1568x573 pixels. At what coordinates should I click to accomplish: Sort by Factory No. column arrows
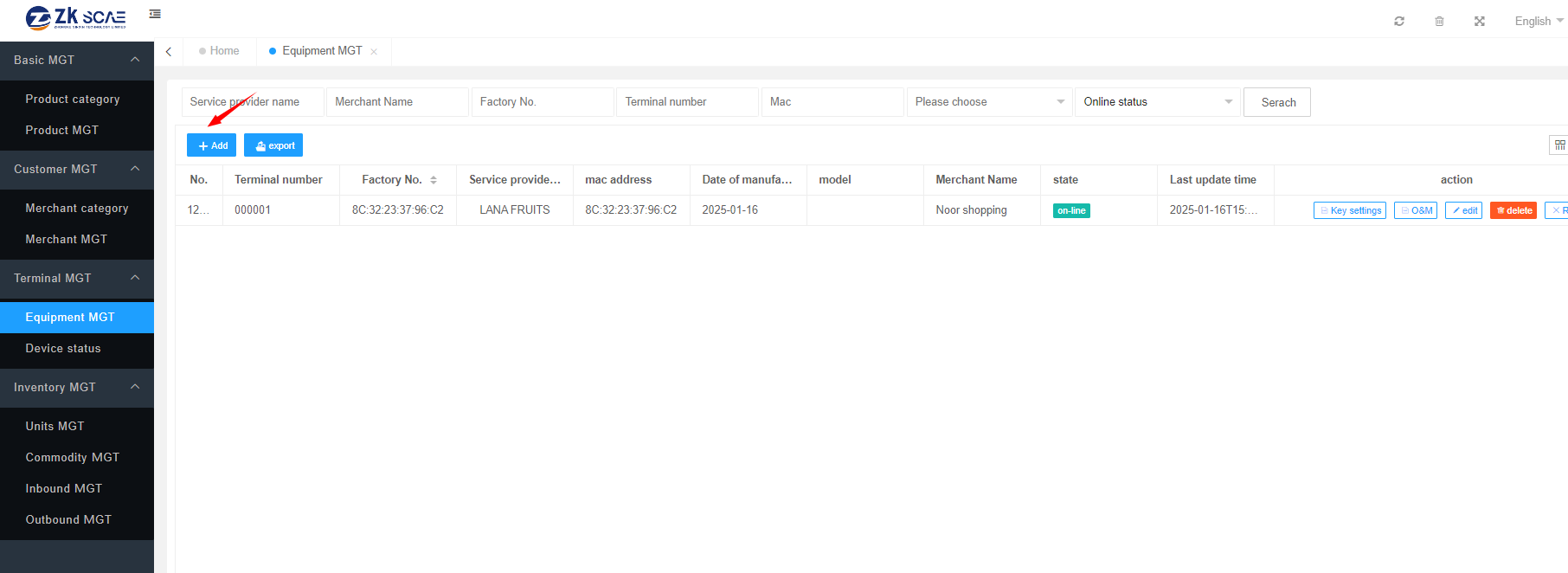pyautogui.click(x=434, y=180)
